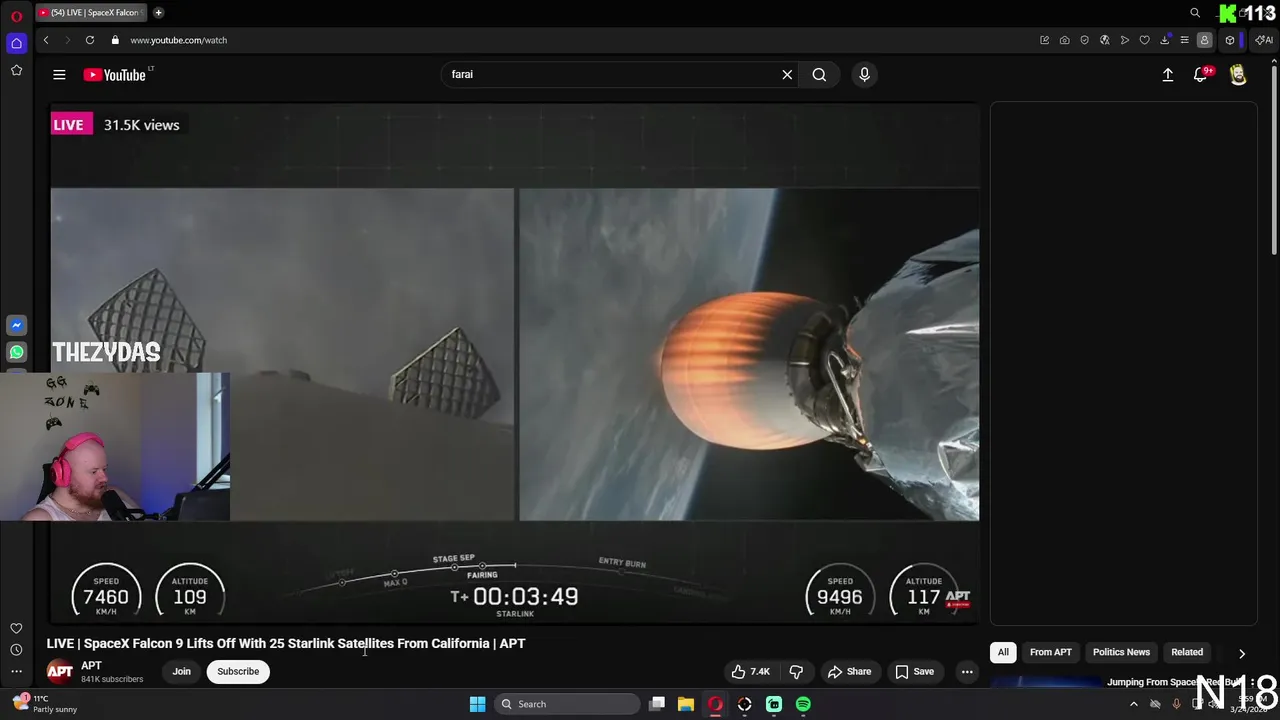Viewport: 1280px width, 720px height.
Task: Show more filter chips with the arrow
Action: pyautogui.click(x=1242, y=653)
